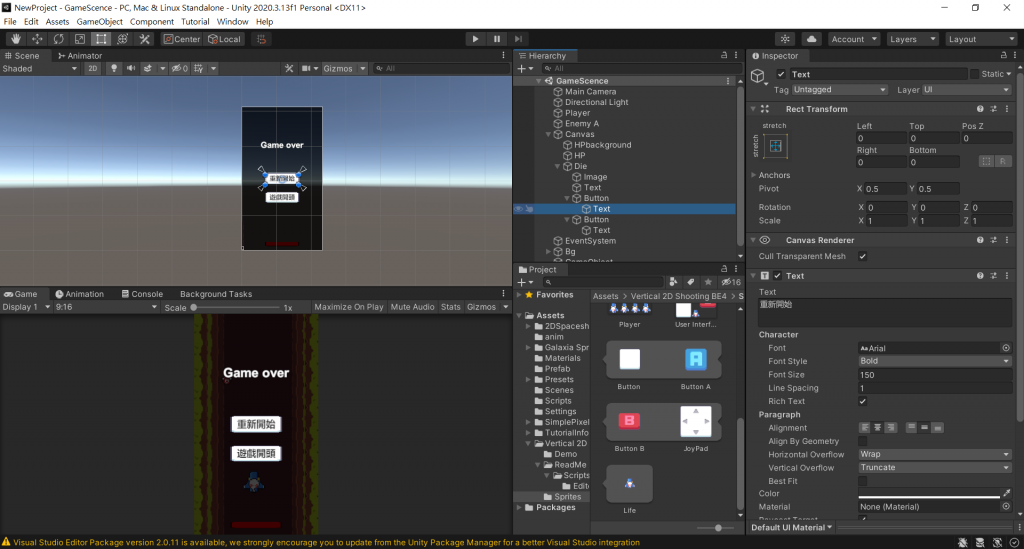Select the Move tool
The width and height of the screenshot is (1024, 549).
(37, 39)
